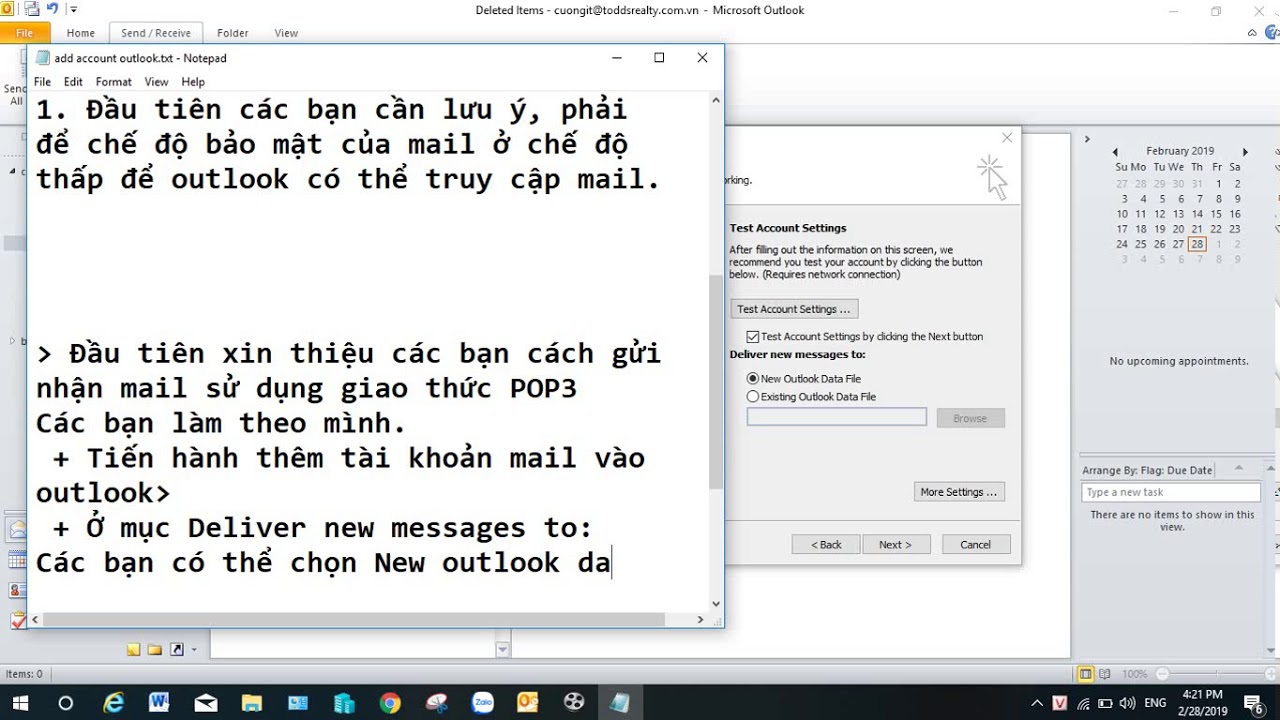Screen dimensions: 1280x720
Task: Click Arrange By: Flag: Due Date header
Action: pos(1147,470)
